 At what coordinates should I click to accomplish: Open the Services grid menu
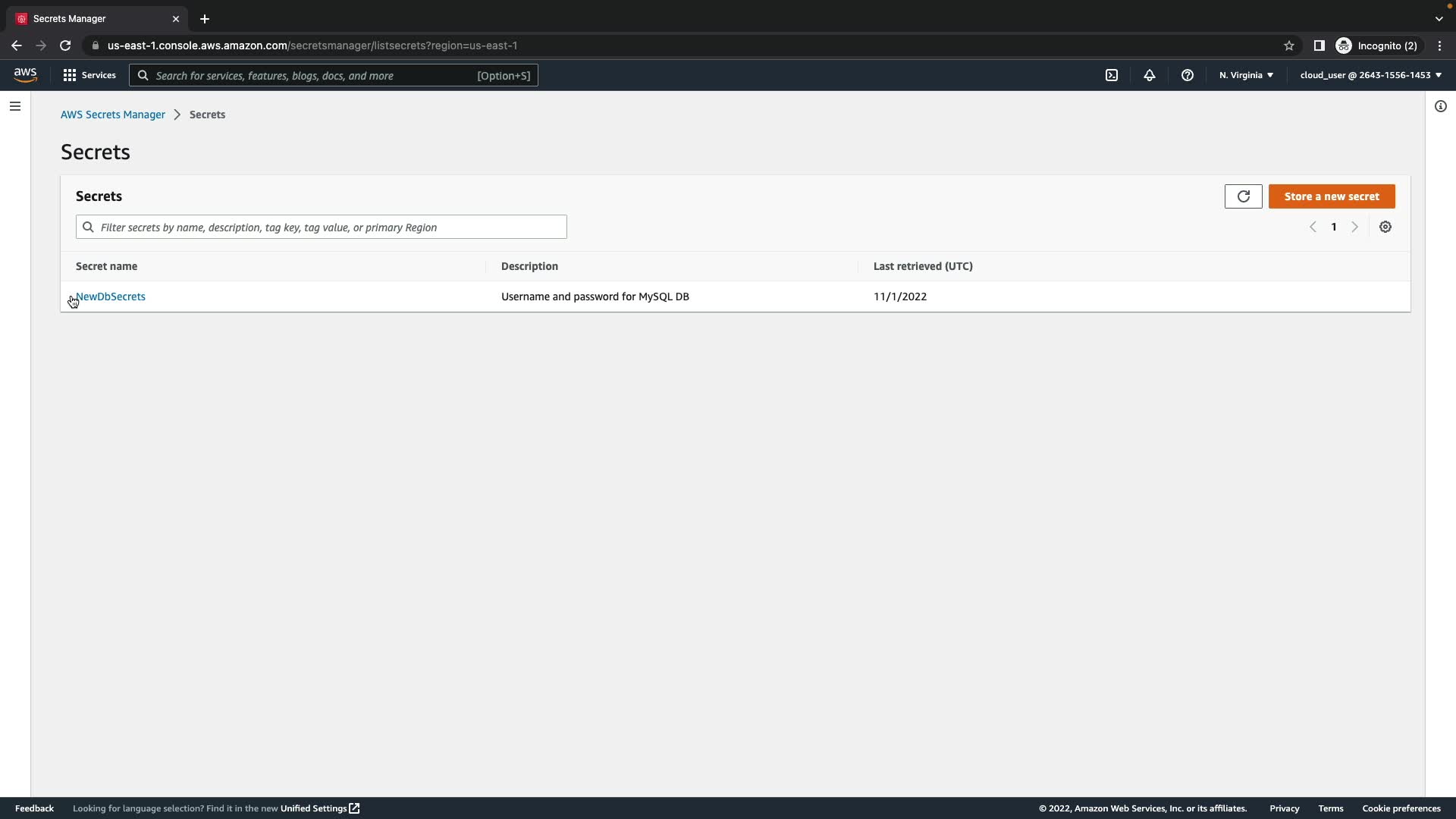(89, 75)
